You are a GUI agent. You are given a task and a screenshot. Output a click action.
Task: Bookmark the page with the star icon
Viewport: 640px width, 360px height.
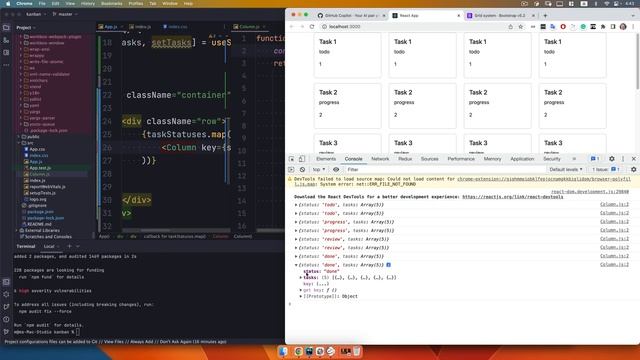pyautogui.click(x=521, y=27)
